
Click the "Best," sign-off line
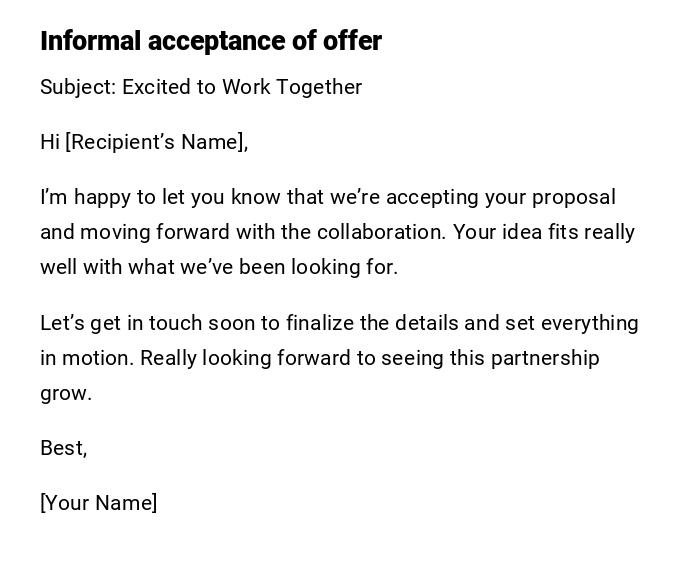tap(64, 448)
